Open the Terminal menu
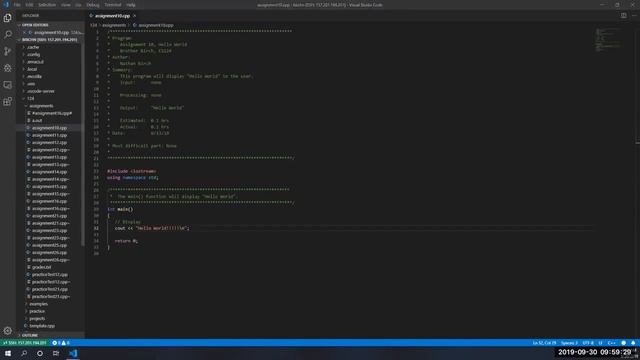 coord(113,5)
